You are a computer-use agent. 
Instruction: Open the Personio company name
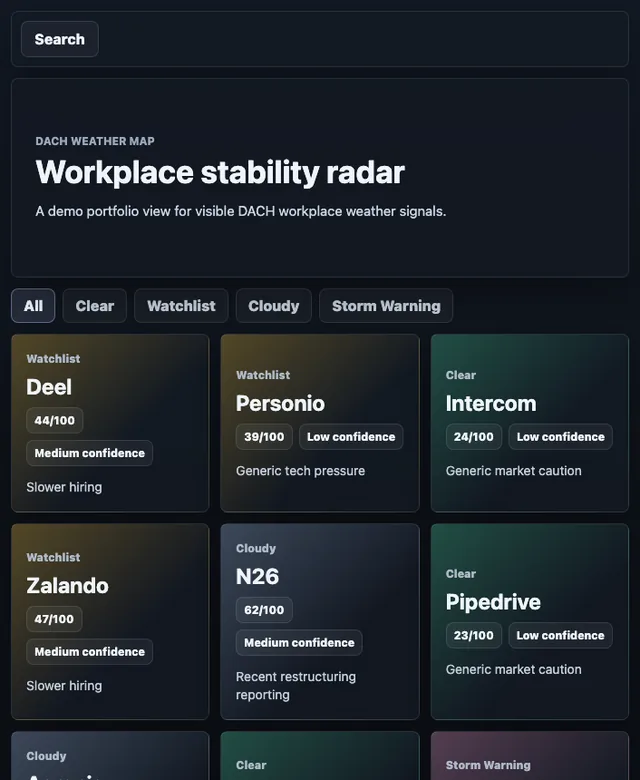click(280, 403)
